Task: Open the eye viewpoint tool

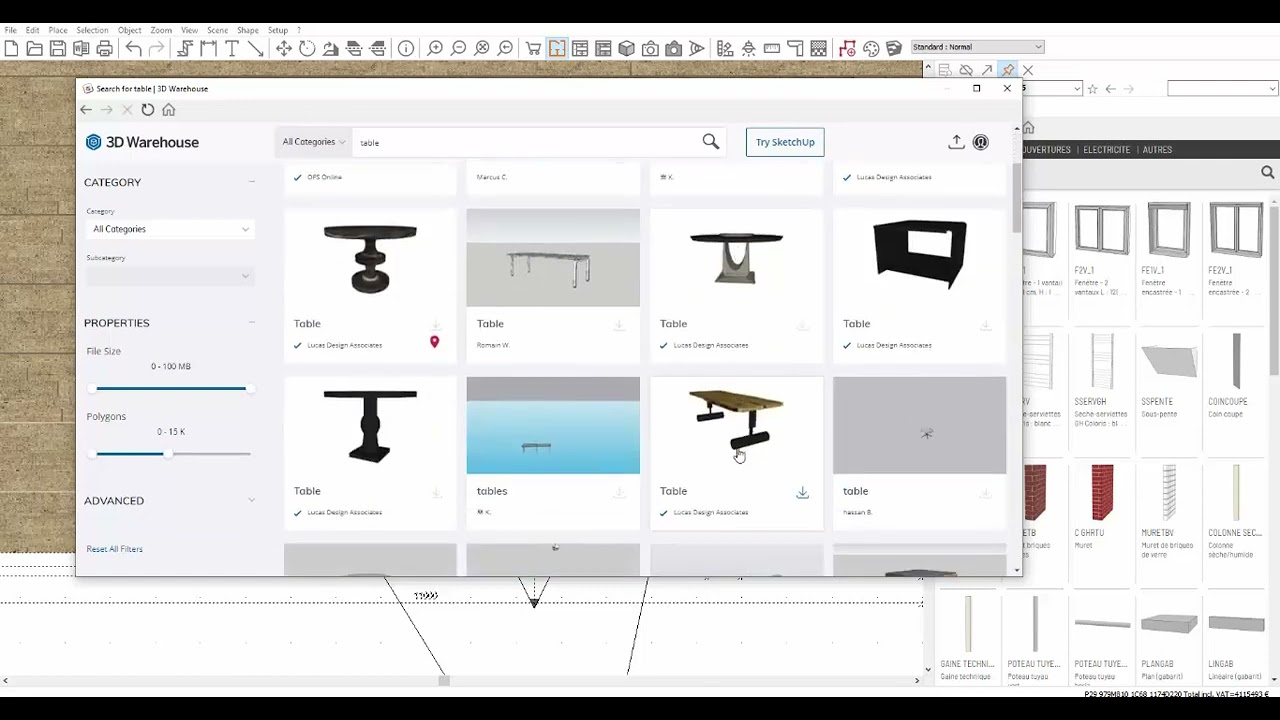Action: pyautogui.click(x=697, y=48)
